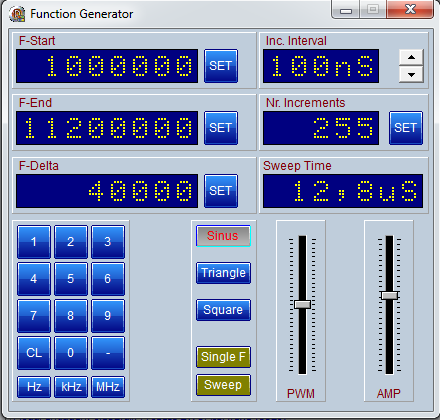
Task: Activate Sweep mode
Action: [x=223, y=385]
